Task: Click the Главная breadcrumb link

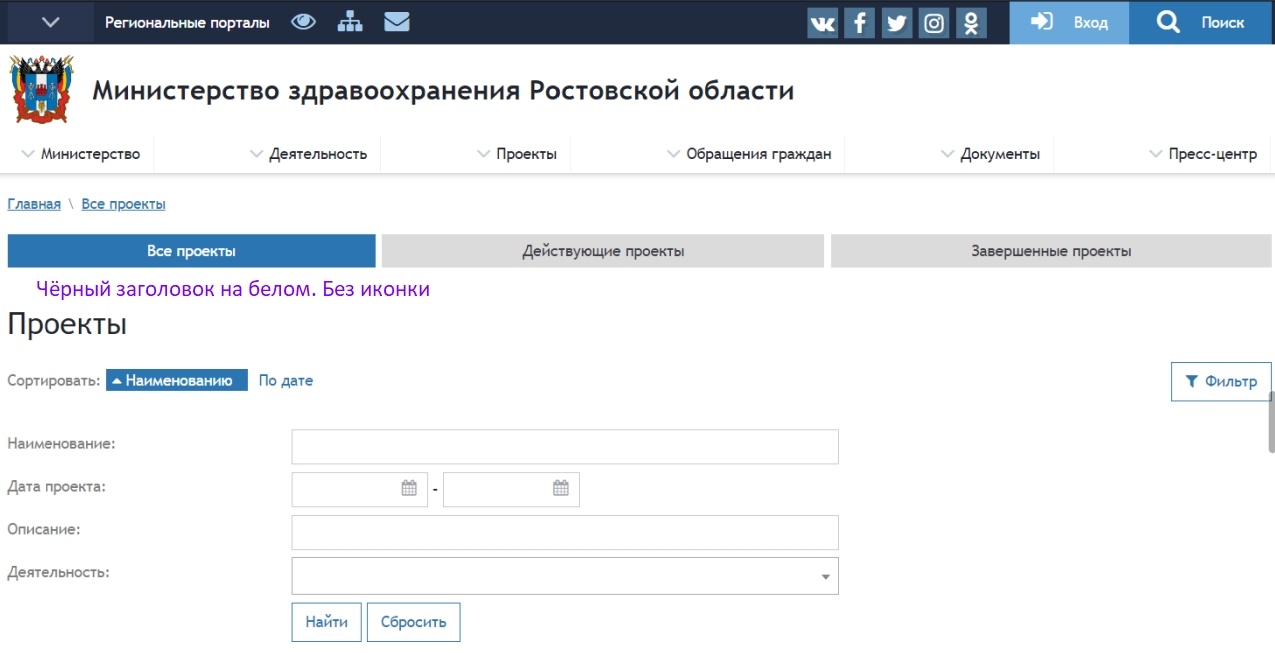Action: pyautogui.click(x=34, y=204)
